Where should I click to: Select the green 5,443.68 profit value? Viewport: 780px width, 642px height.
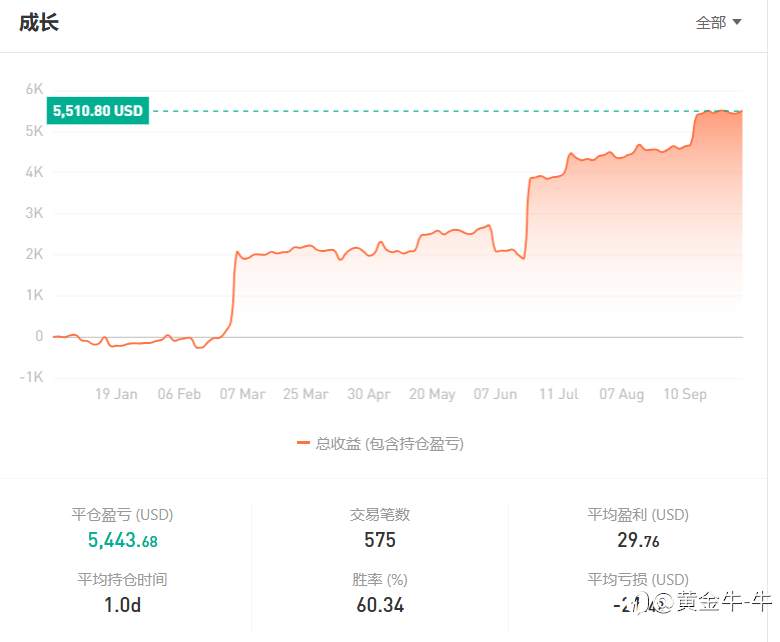[122, 541]
